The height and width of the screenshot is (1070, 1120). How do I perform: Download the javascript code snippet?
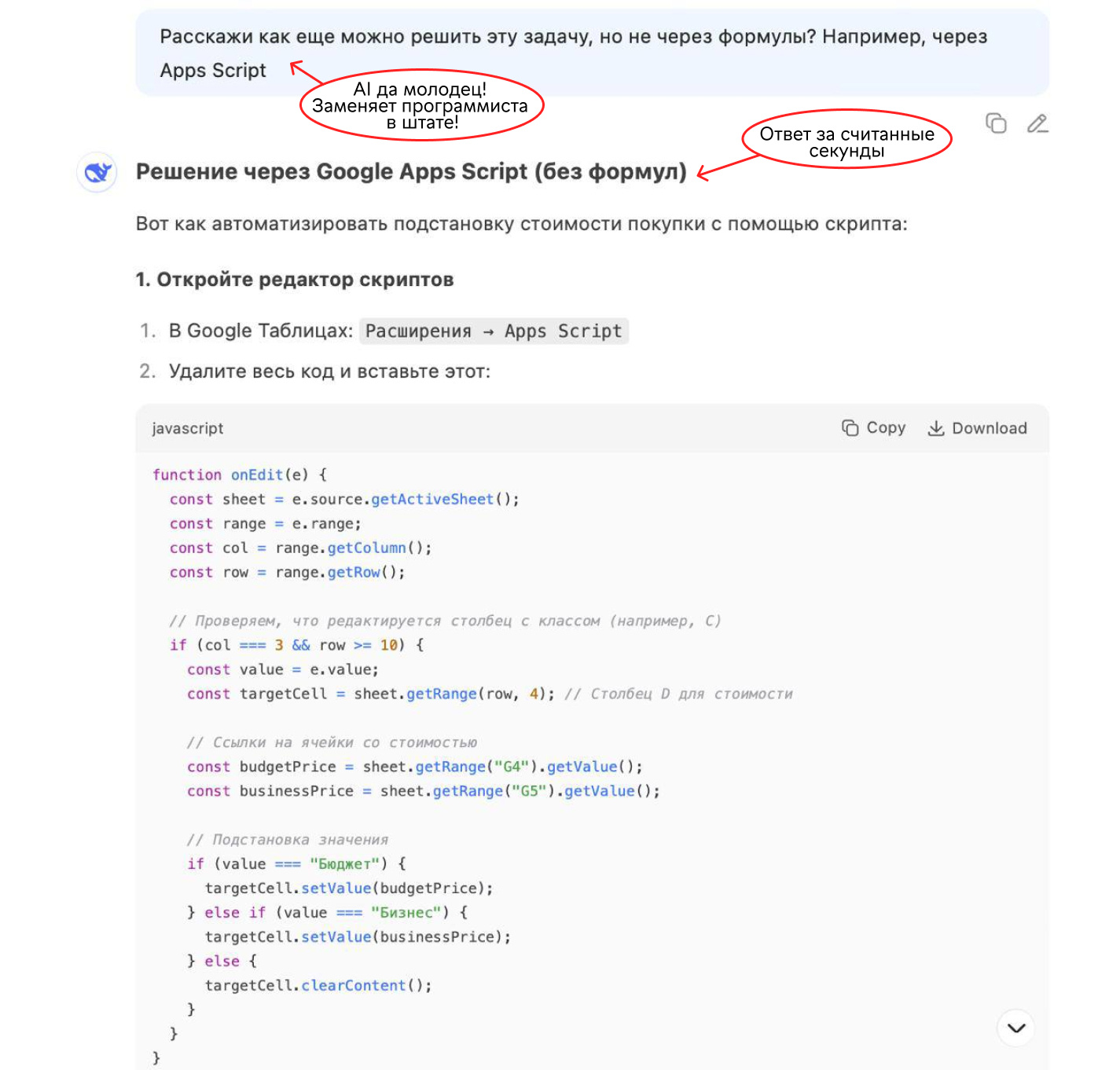click(x=977, y=428)
